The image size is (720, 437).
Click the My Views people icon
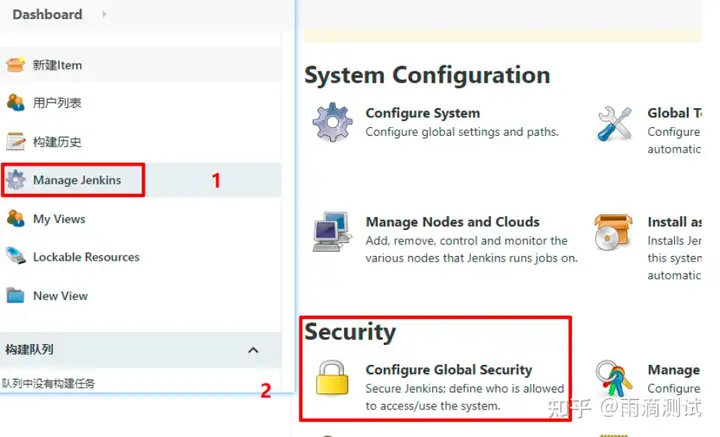pos(16,218)
